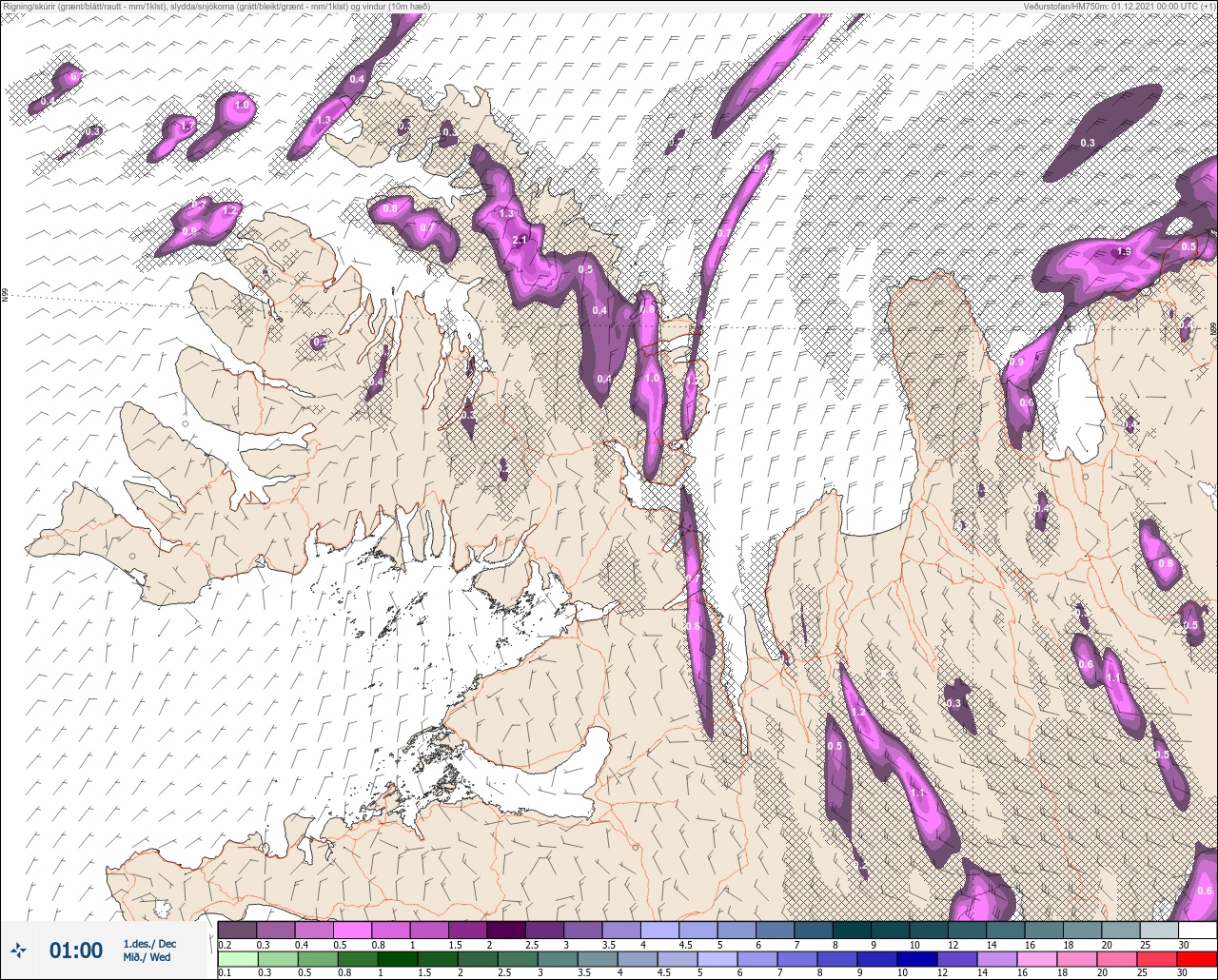Pick the bright pink swatch starting at 0.5, top legend row
This screenshot has width=1218, height=980.
(353, 930)
